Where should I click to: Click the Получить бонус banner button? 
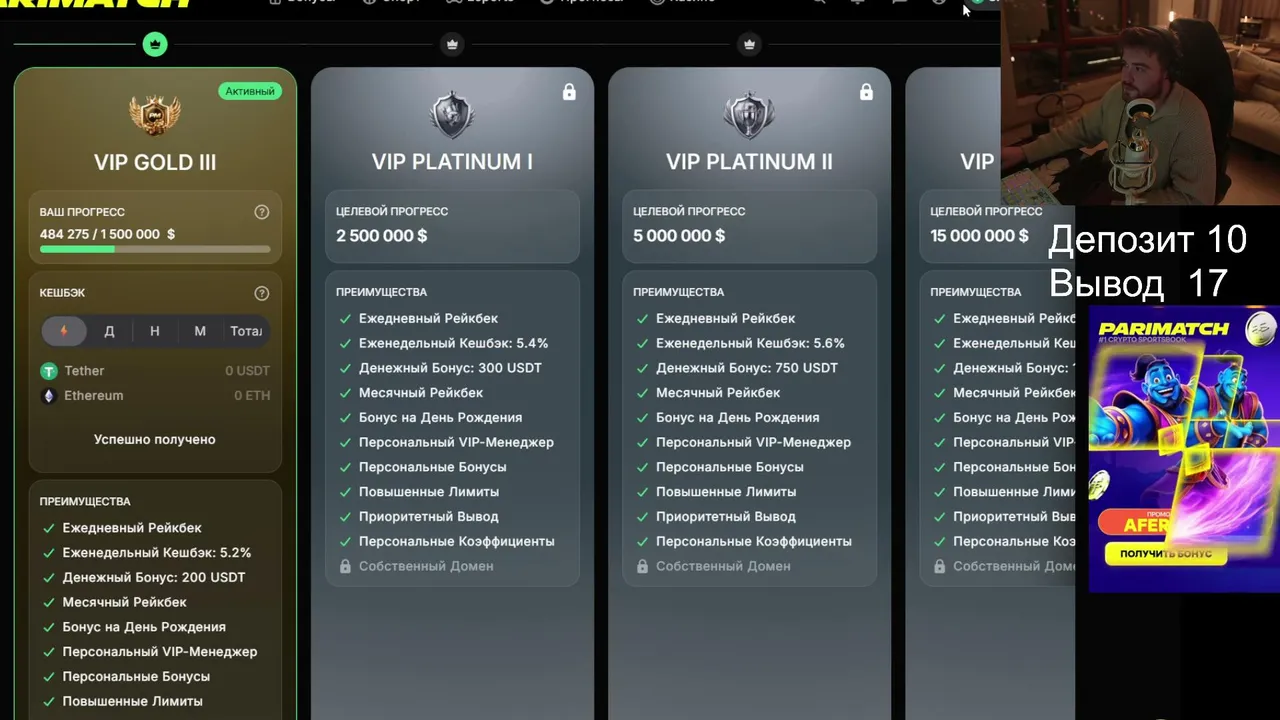pos(1166,553)
